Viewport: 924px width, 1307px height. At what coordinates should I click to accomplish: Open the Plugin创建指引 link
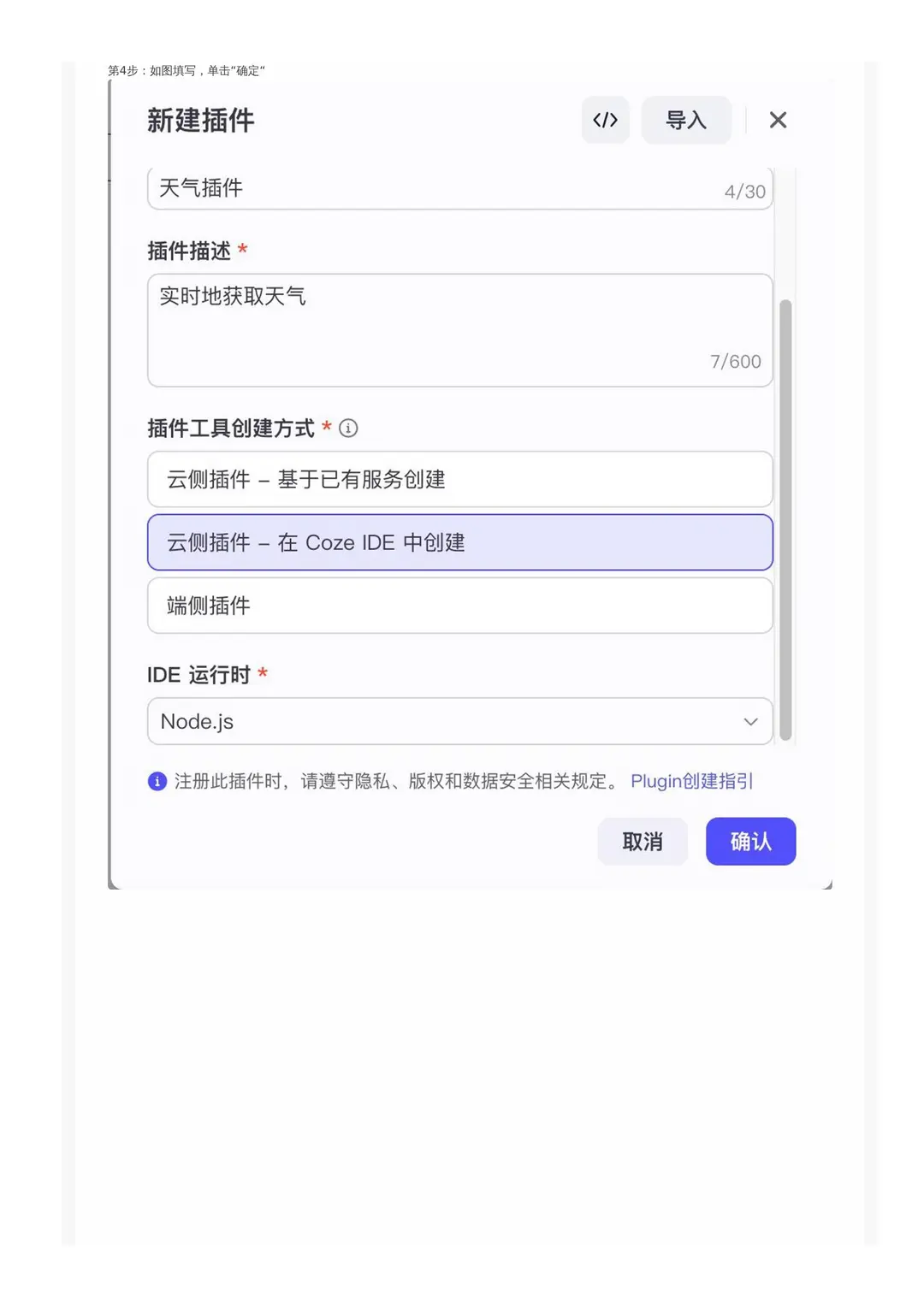(x=691, y=781)
